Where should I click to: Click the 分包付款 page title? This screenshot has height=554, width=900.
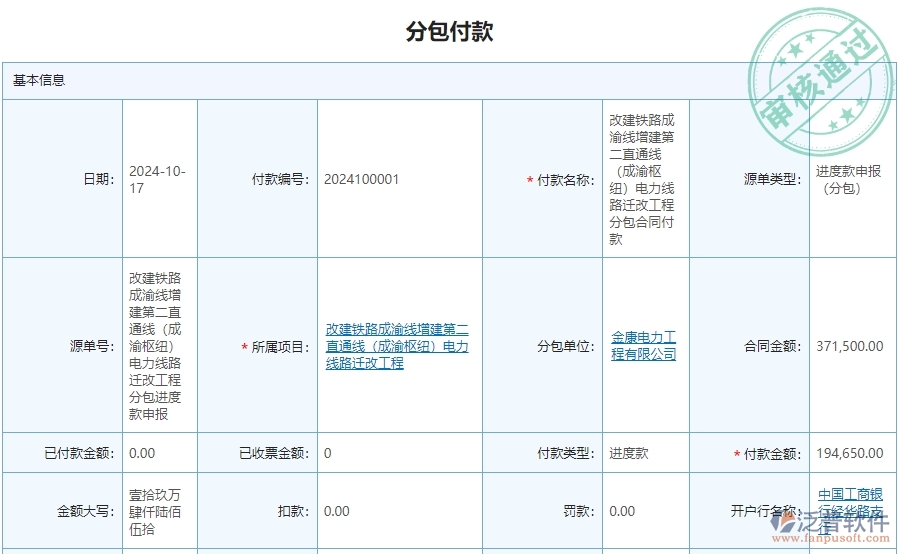click(x=449, y=32)
